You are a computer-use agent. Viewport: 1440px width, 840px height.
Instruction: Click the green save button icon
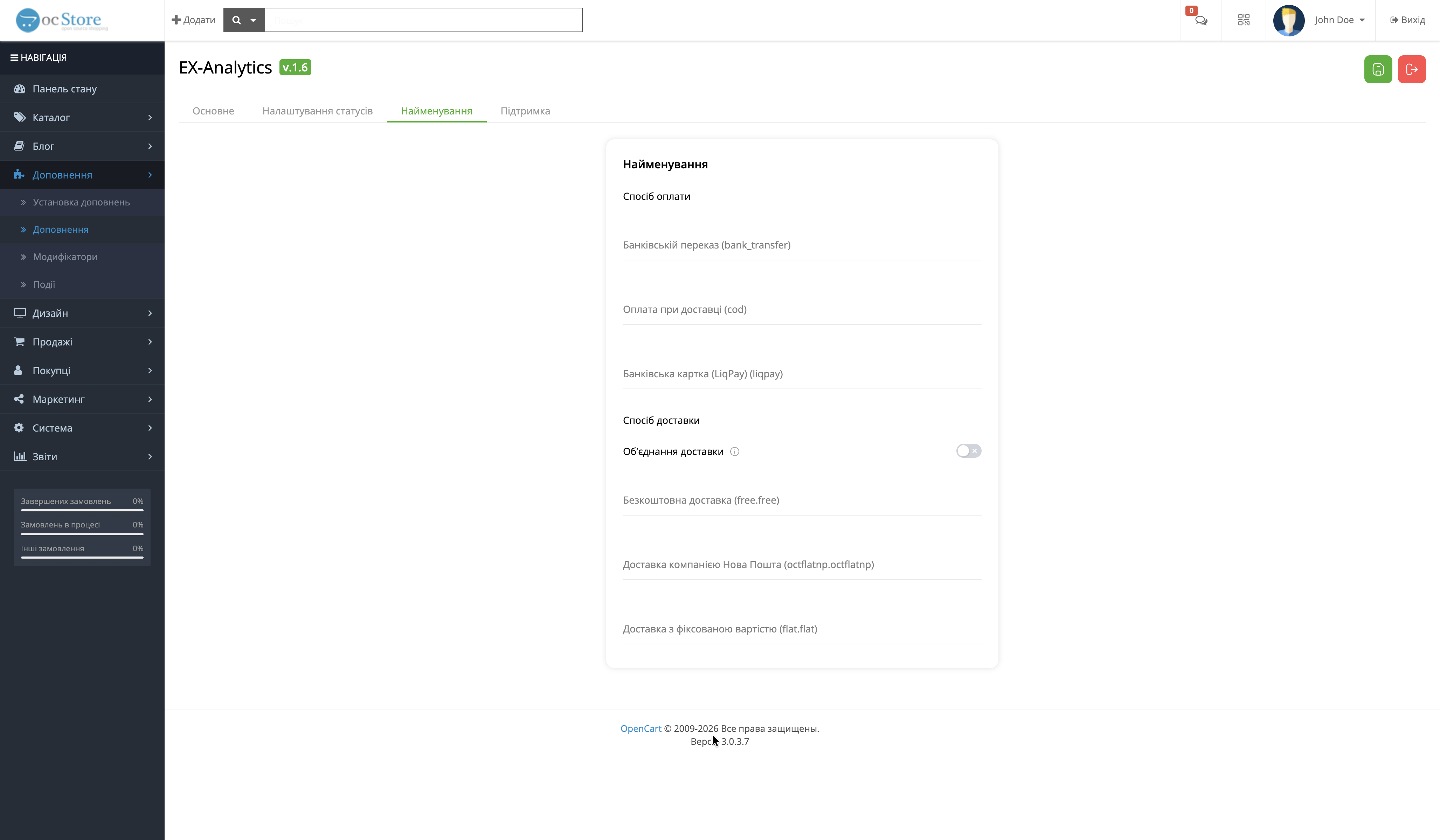(1378, 69)
